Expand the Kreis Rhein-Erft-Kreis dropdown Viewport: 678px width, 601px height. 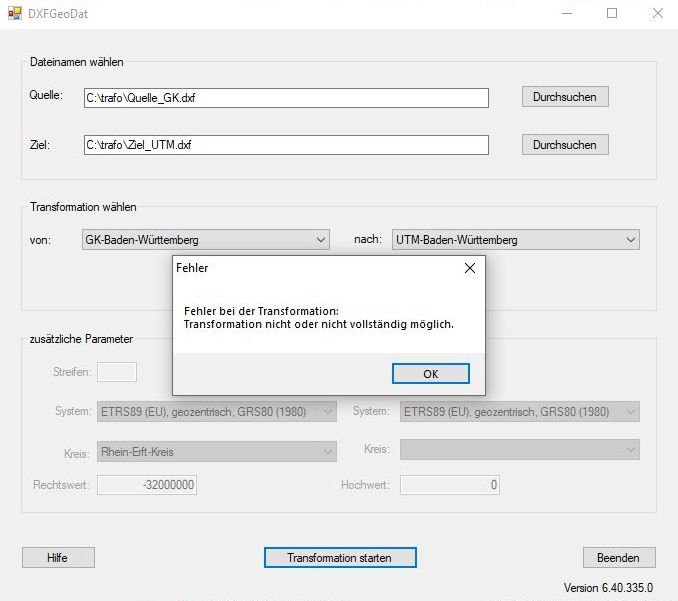pyautogui.click(x=217, y=452)
